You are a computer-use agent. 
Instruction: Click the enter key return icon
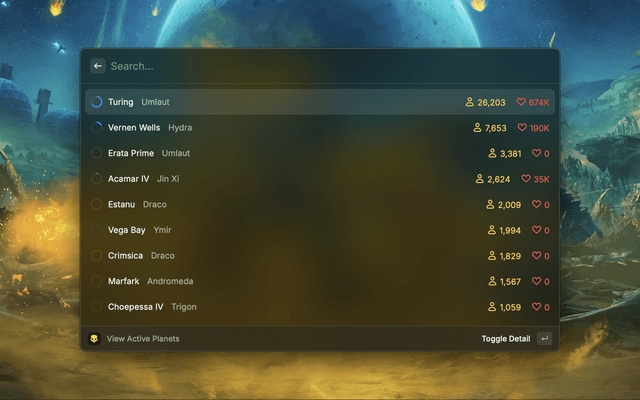tap(544, 339)
